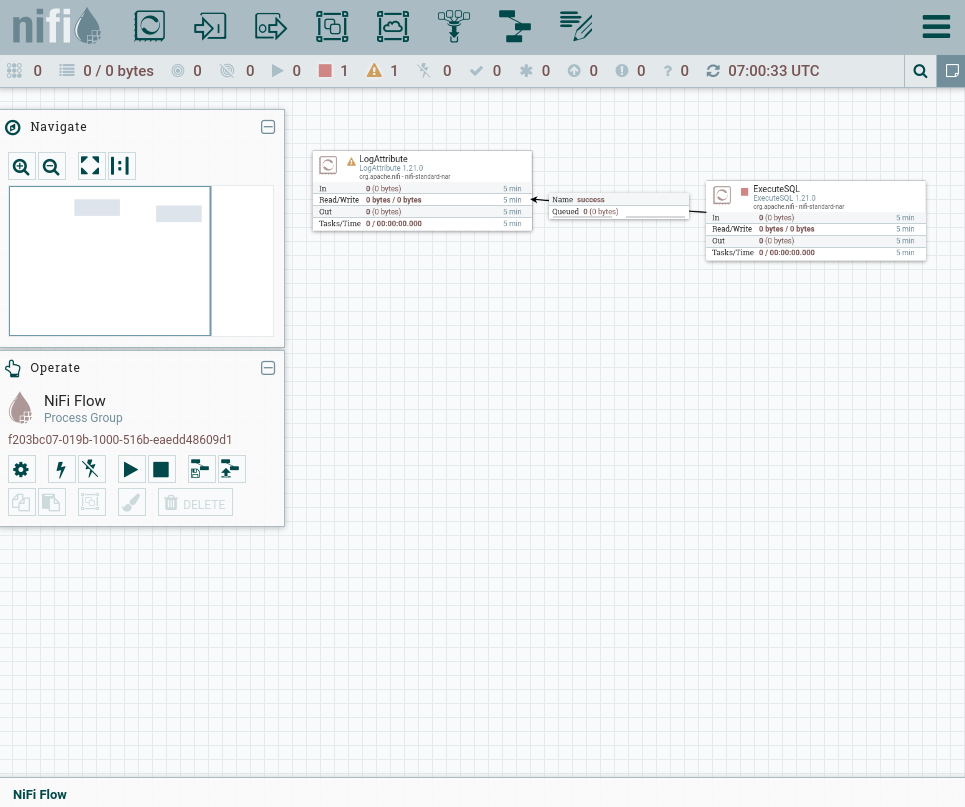Click the birdseye view thumbnail
Image resolution: width=965 pixels, height=807 pixels.
pos(141,261)
